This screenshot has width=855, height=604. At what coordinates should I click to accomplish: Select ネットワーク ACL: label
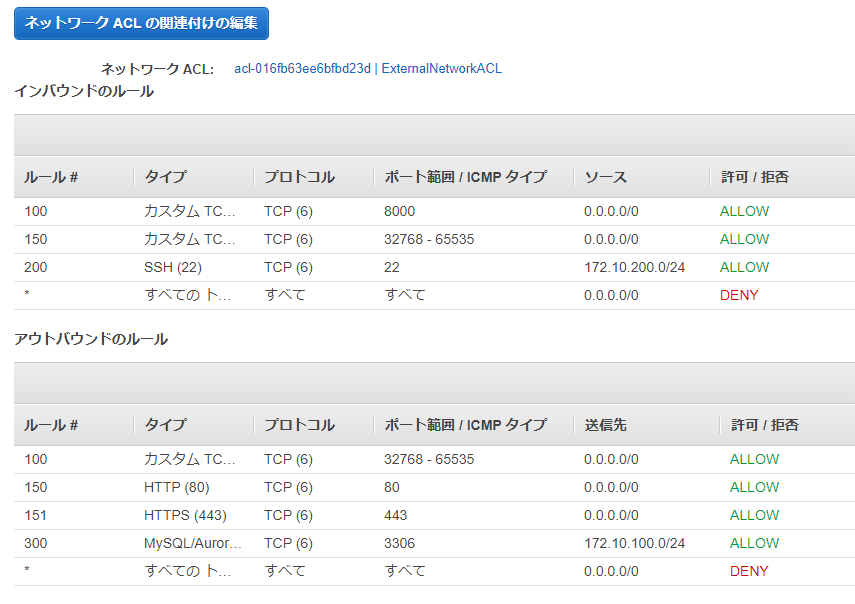pos(157,69)
